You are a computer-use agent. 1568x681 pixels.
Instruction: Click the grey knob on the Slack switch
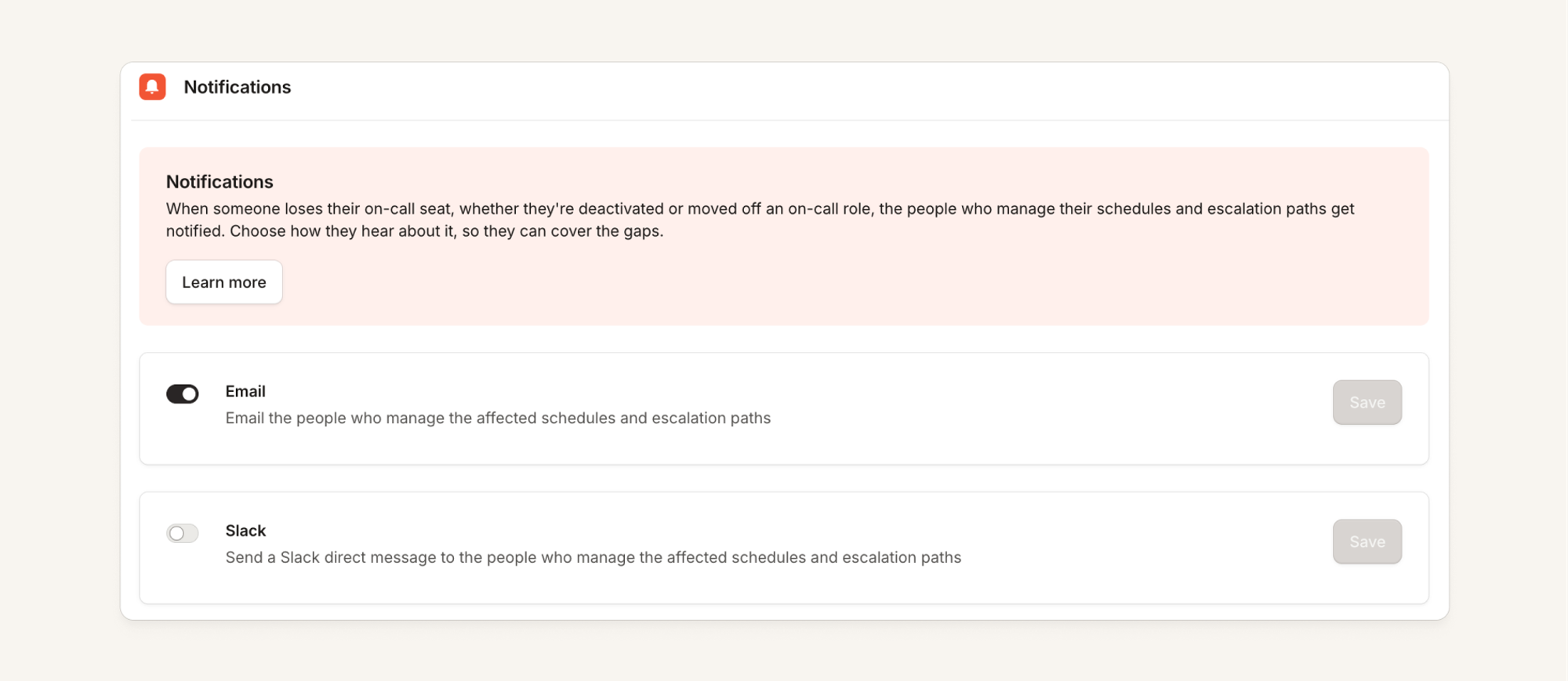(x=176, y=534)
